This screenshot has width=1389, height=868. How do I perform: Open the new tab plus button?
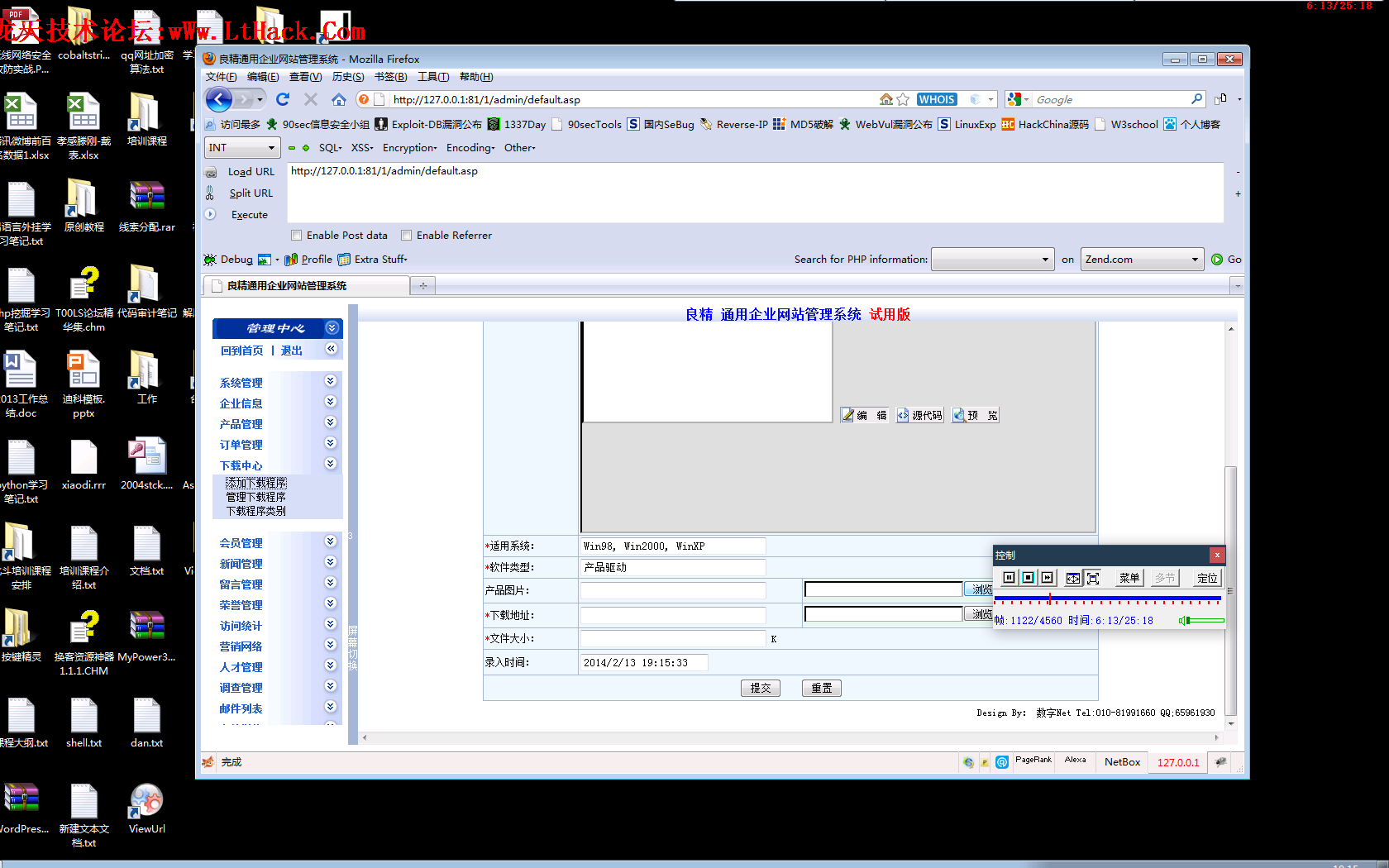click(x=422, y=286)
